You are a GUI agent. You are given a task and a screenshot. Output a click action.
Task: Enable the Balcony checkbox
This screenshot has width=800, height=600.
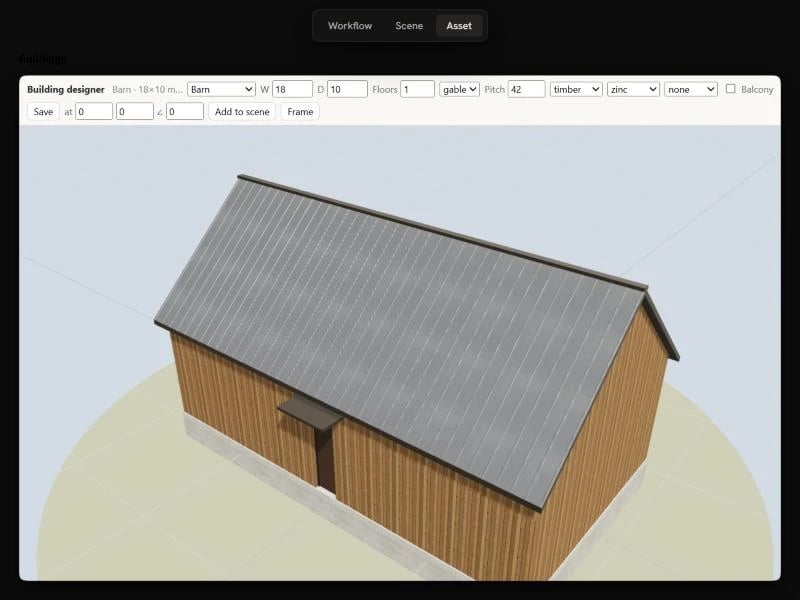coord(731,89)
